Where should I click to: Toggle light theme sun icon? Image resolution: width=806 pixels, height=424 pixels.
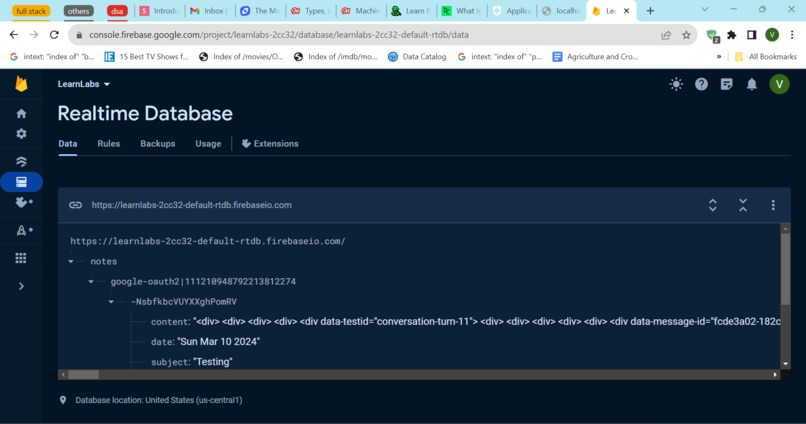click(x=676, y=84)
